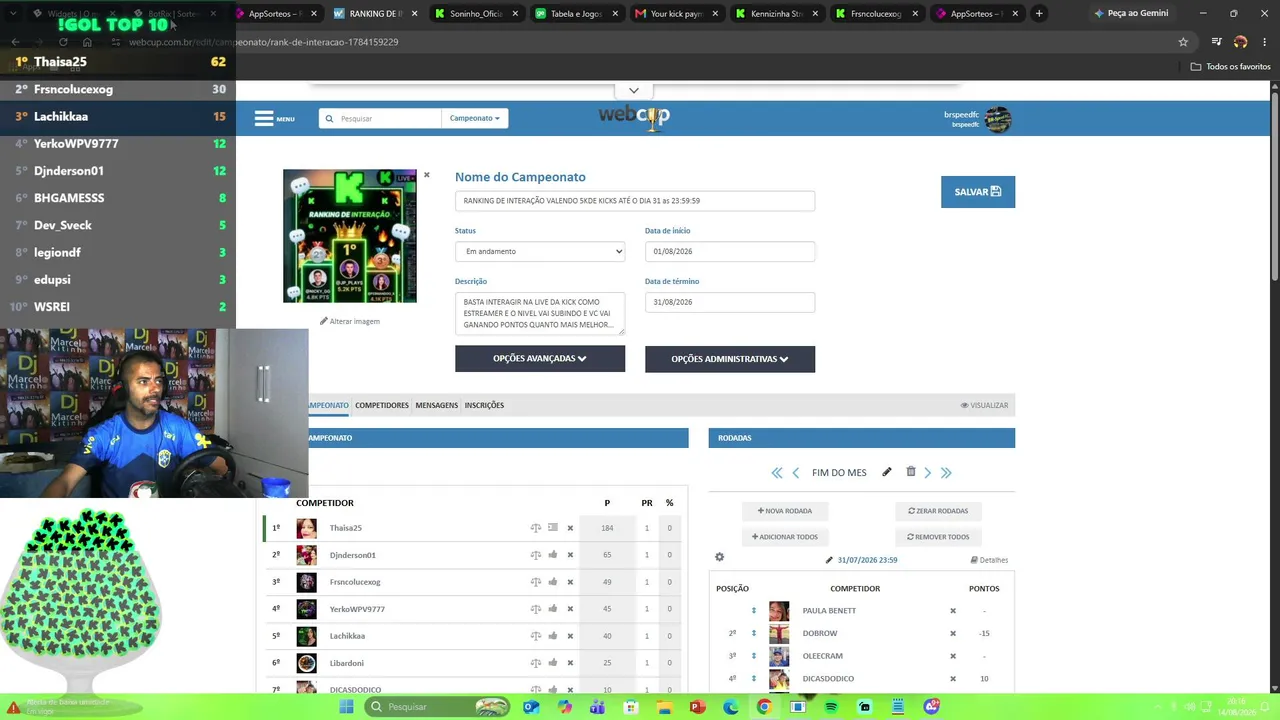Click the Data de início field
This screenshot has height=720, width=1280.
[730, 251]
